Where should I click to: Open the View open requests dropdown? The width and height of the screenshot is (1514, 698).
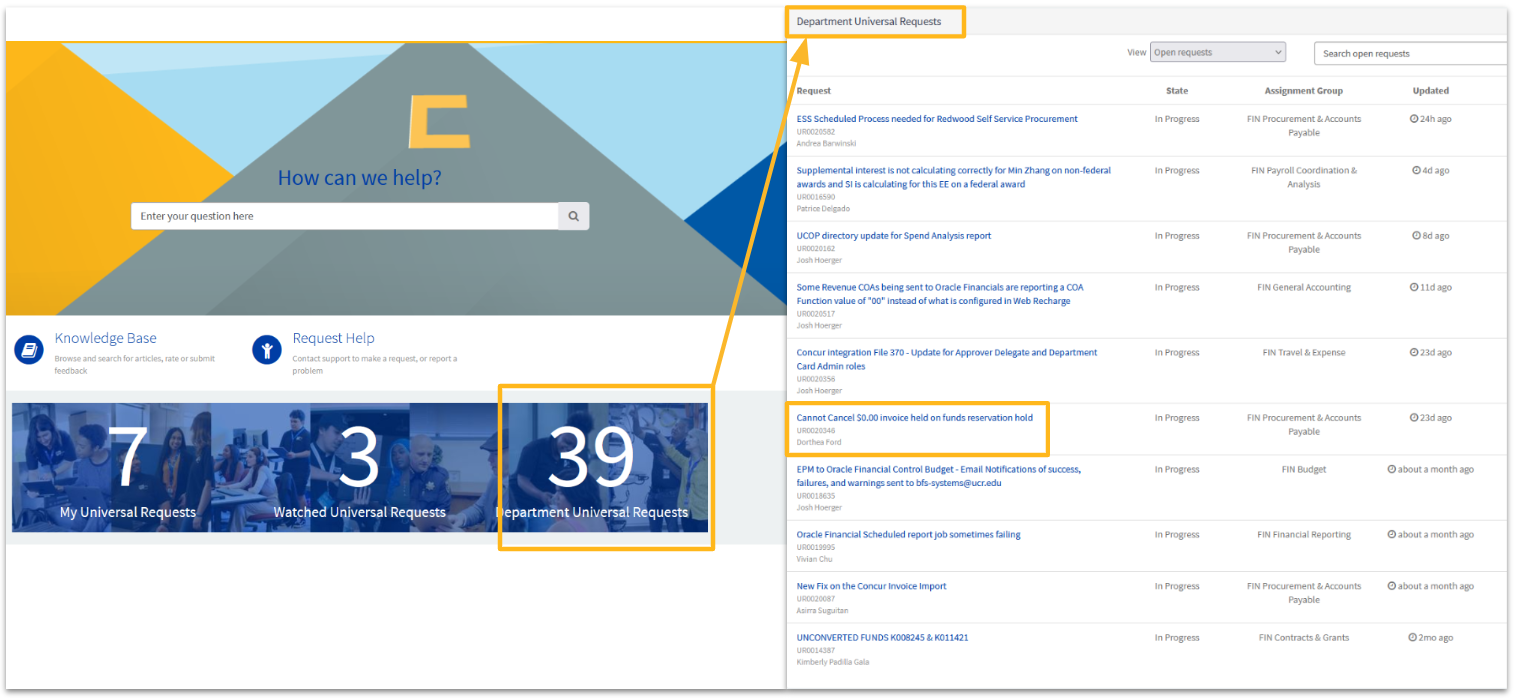coord(1217,53)
